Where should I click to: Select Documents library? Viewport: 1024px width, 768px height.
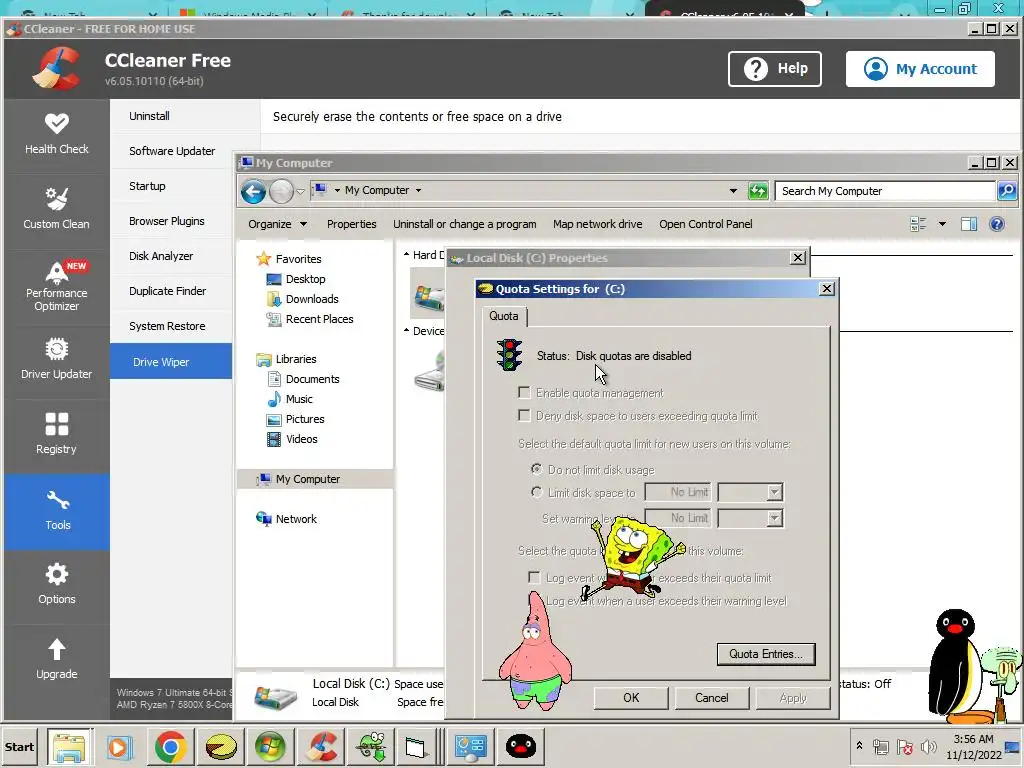pyautogui.click(x=312, y=379)
